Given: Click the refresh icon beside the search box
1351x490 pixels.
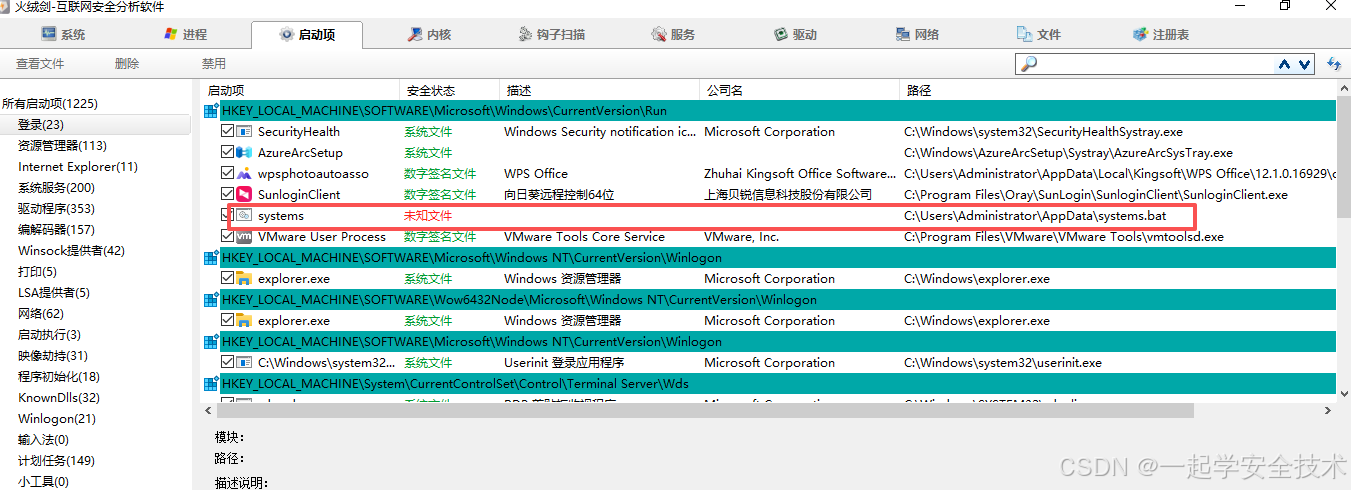Looking at the screenshot, I should tap(1334, 64).
